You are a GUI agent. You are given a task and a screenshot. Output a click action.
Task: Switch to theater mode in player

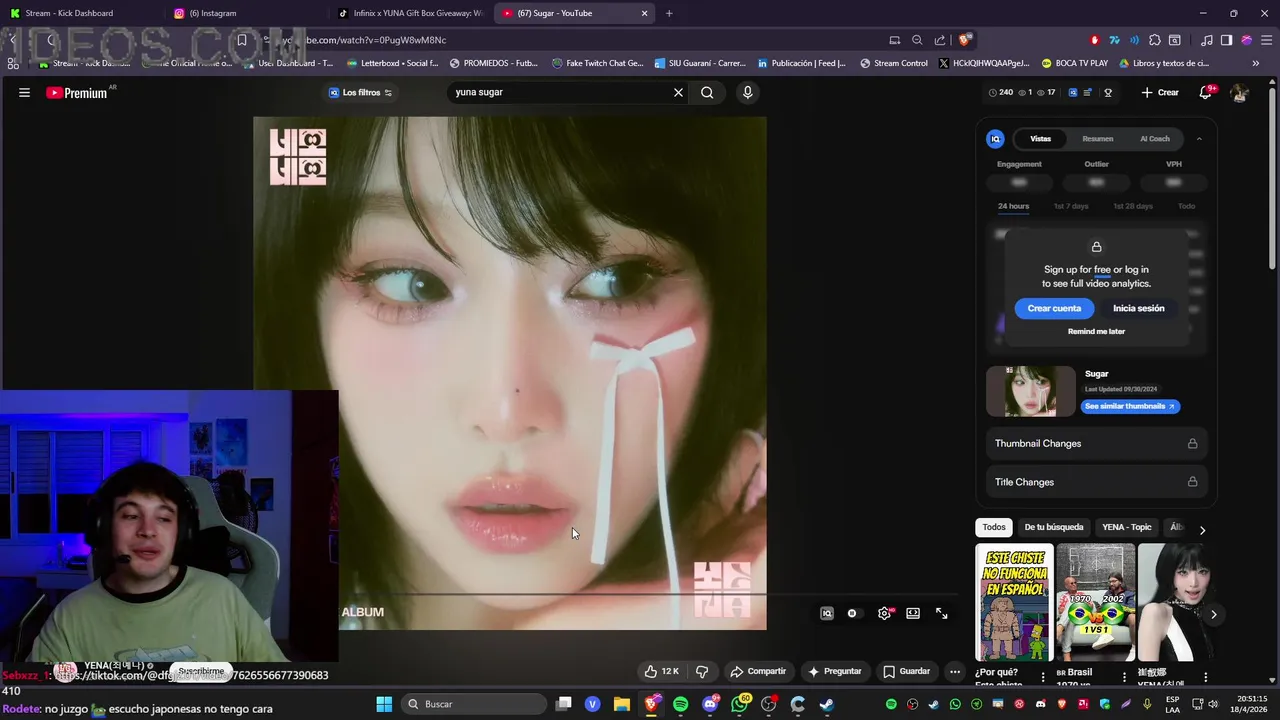click(913, 613)
